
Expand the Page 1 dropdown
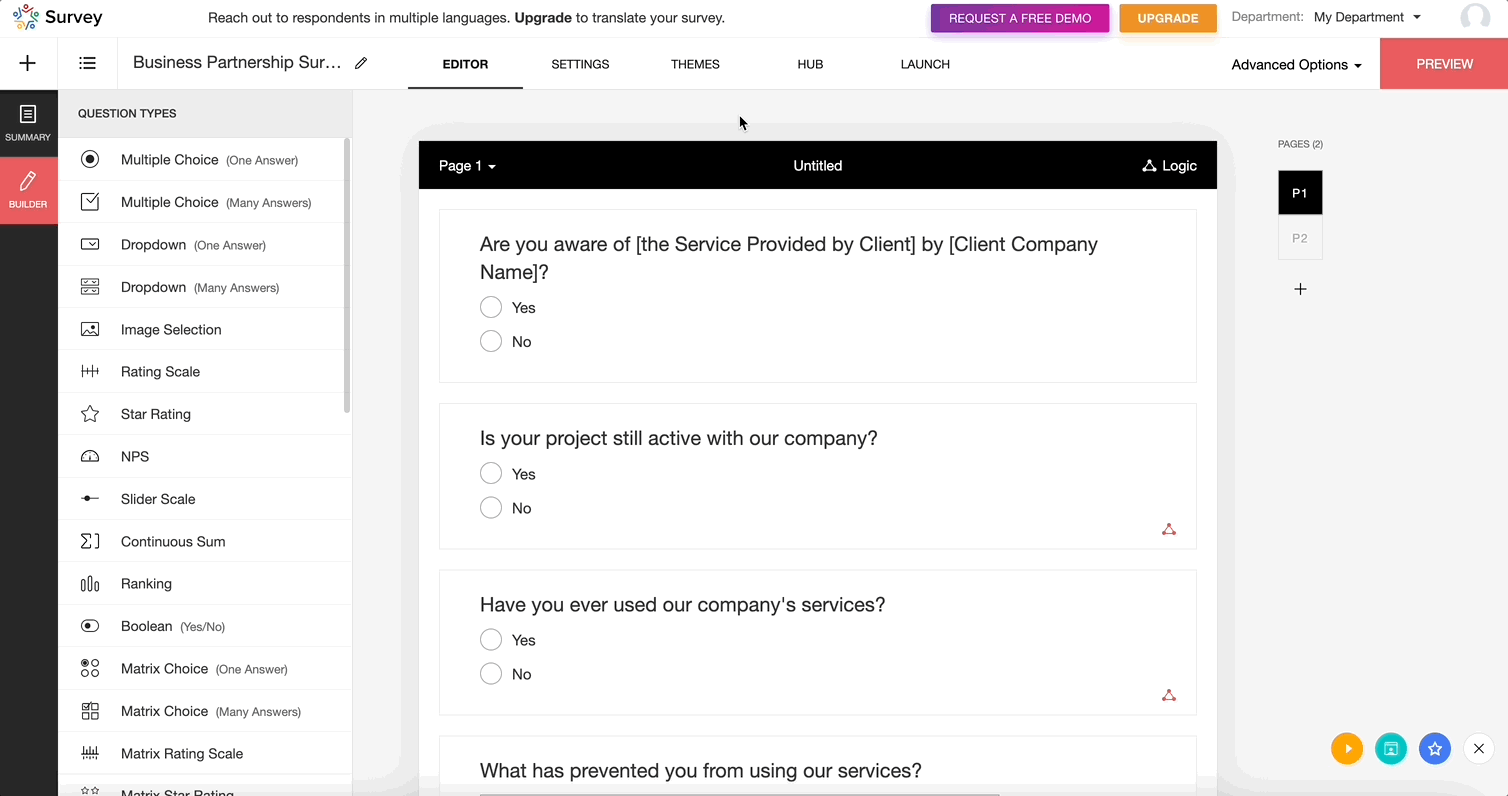(467, 166)
